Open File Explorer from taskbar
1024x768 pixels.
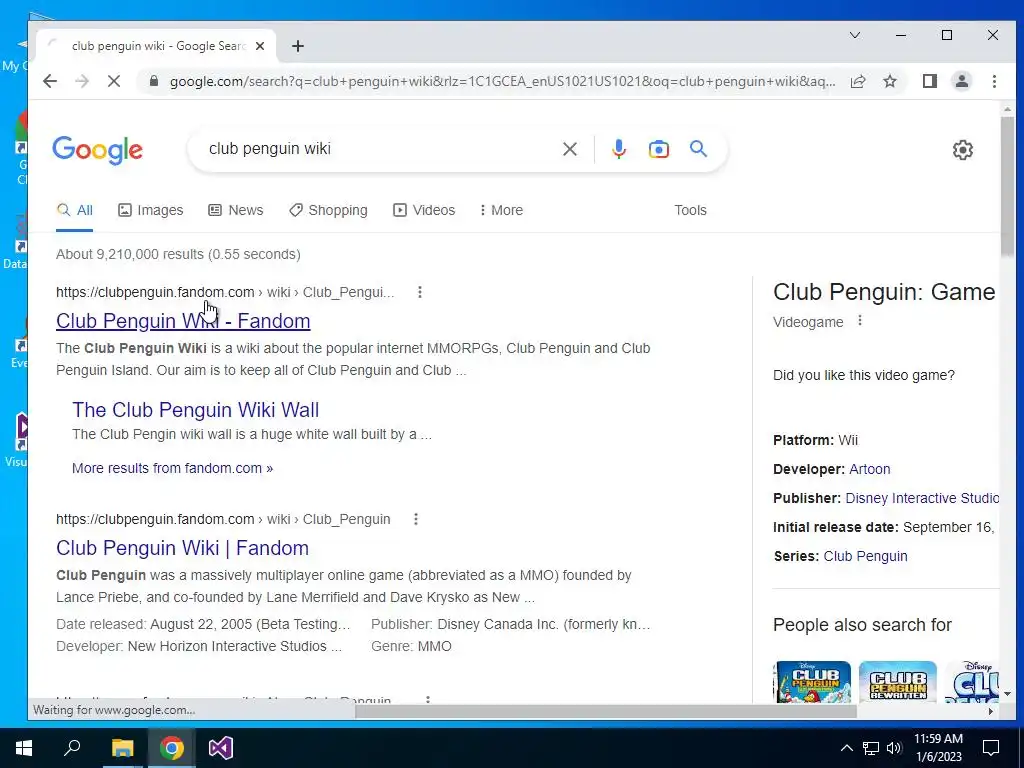click(x=122, y=748)
